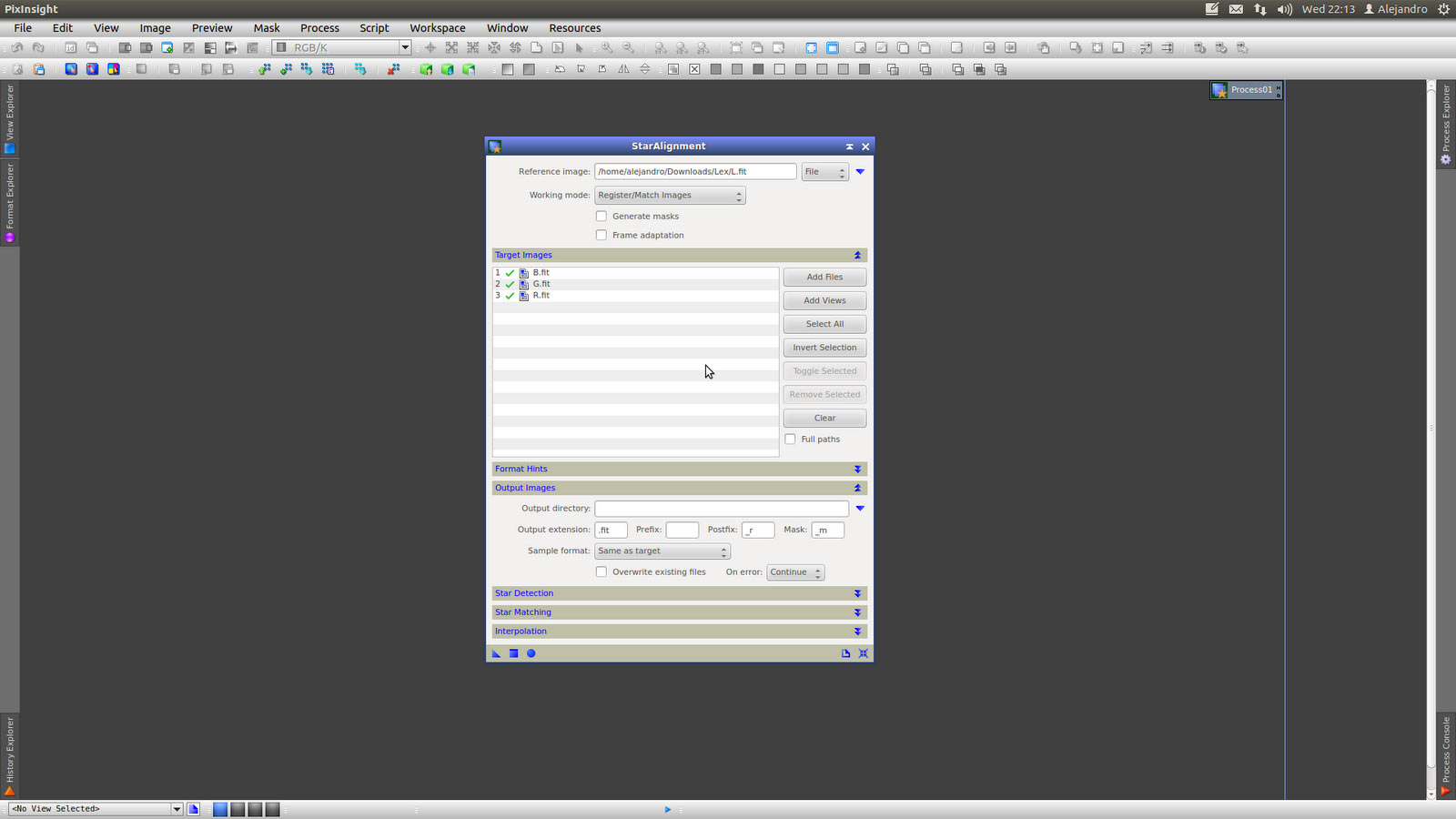Screen dimensions: 1456x819
Task: Open the RGB/K channel dropdown in toolbar
Action: (x=342, y=47)
